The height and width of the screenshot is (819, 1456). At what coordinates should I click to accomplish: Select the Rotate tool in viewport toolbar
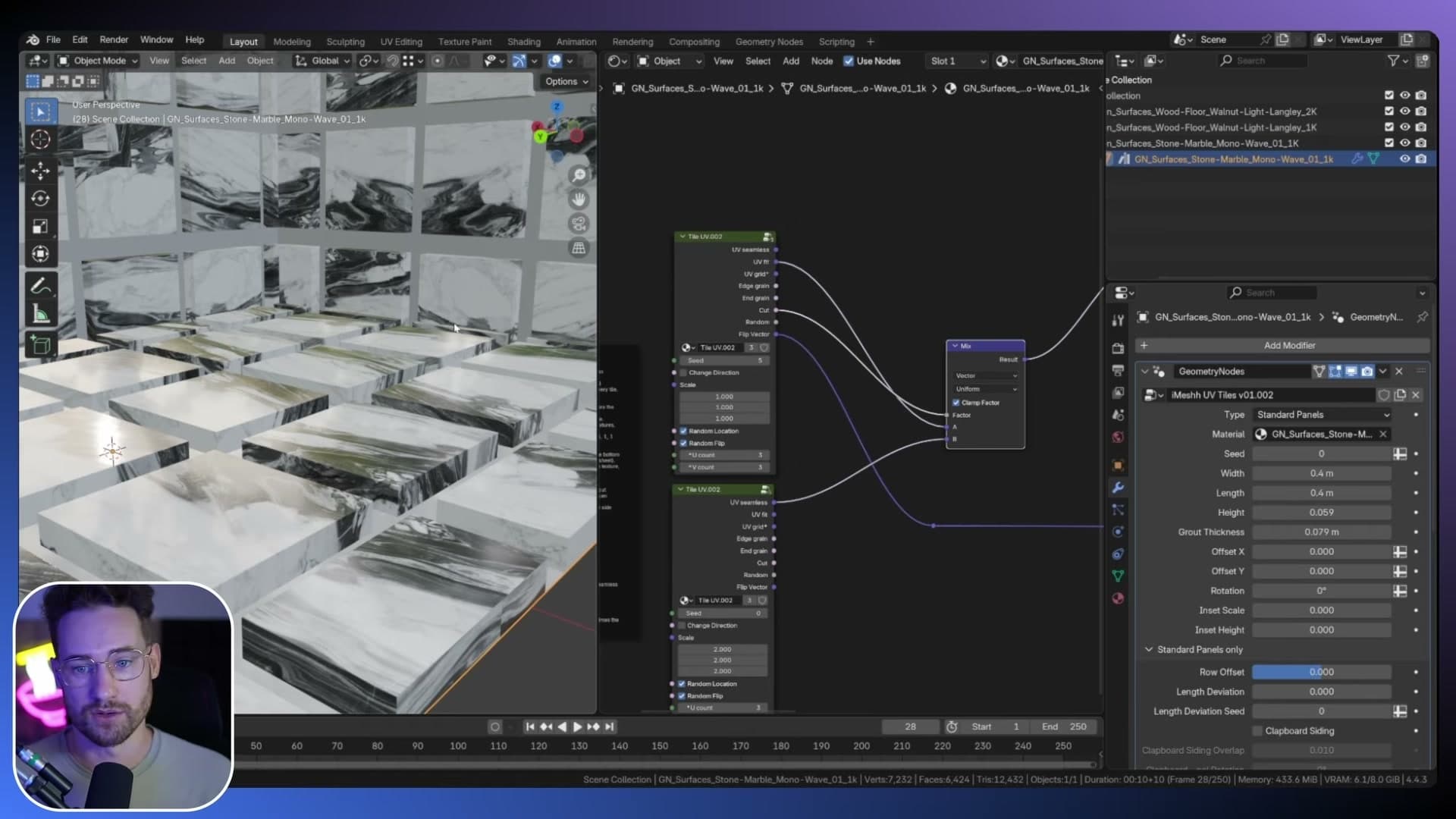[40, 199]
